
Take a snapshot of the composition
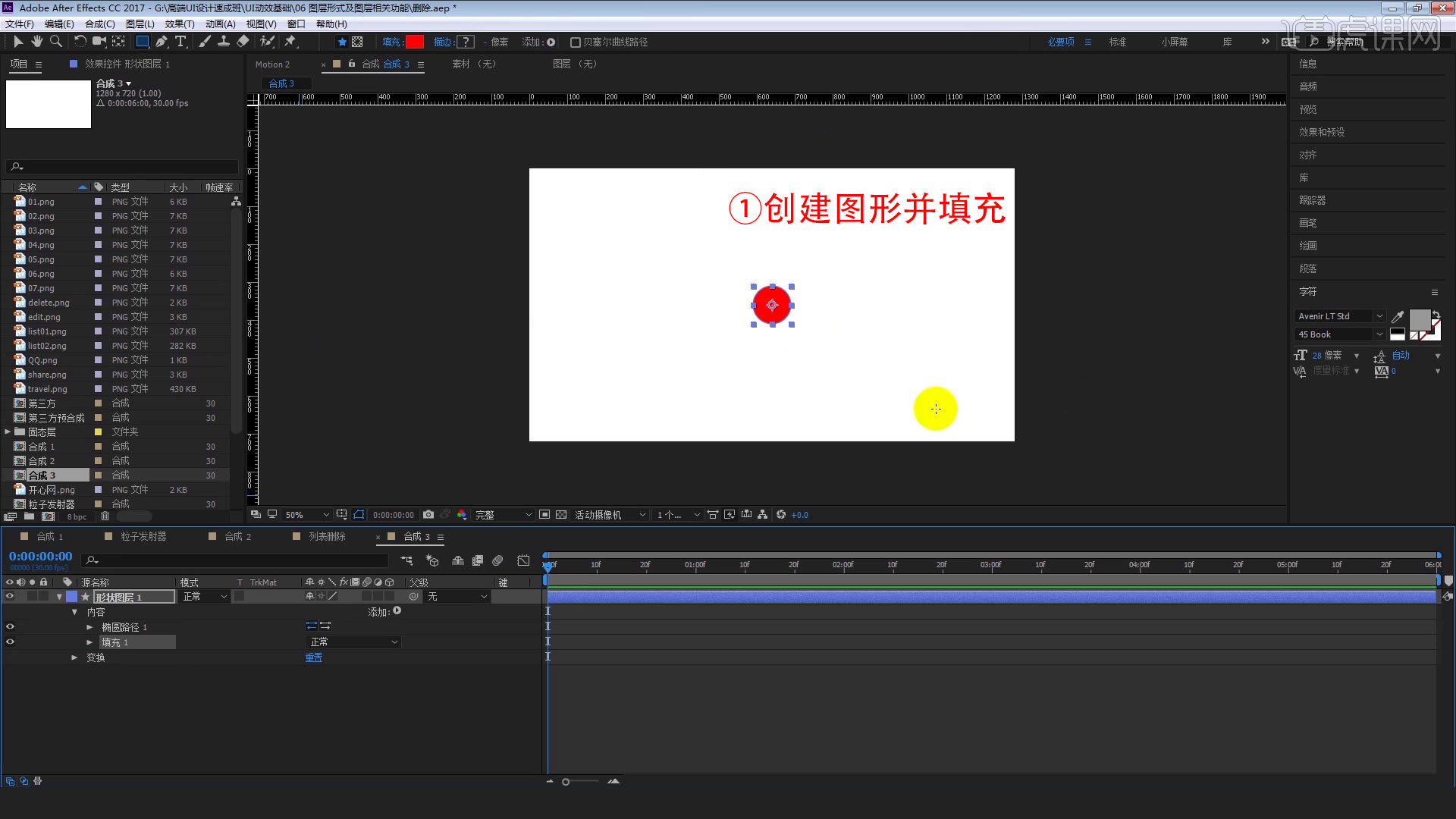tap(428, 515)
